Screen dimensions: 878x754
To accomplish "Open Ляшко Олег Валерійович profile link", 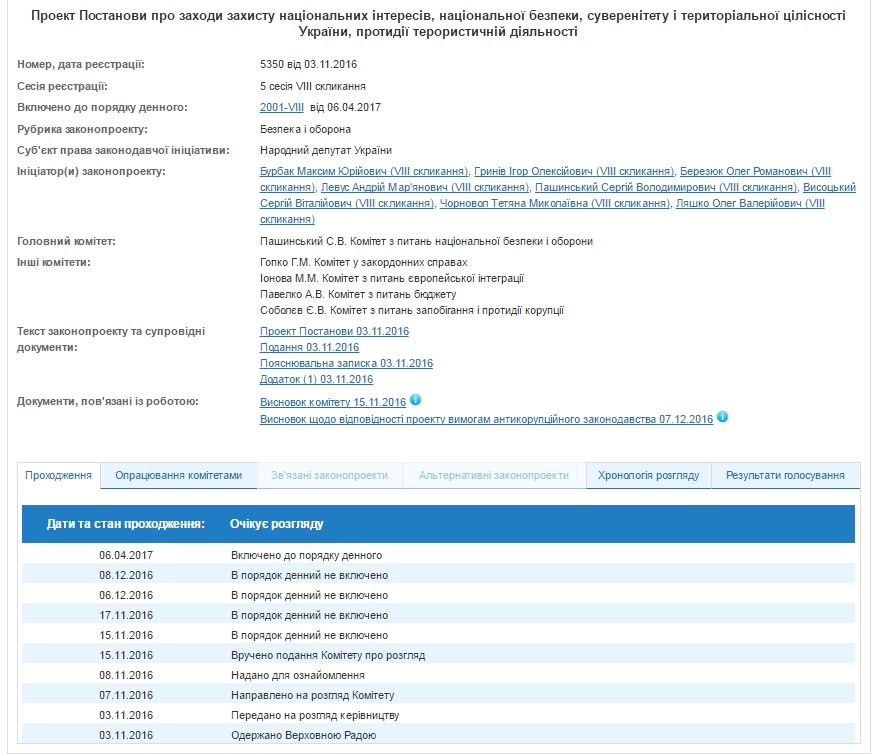I will click(x=750, y=204).
